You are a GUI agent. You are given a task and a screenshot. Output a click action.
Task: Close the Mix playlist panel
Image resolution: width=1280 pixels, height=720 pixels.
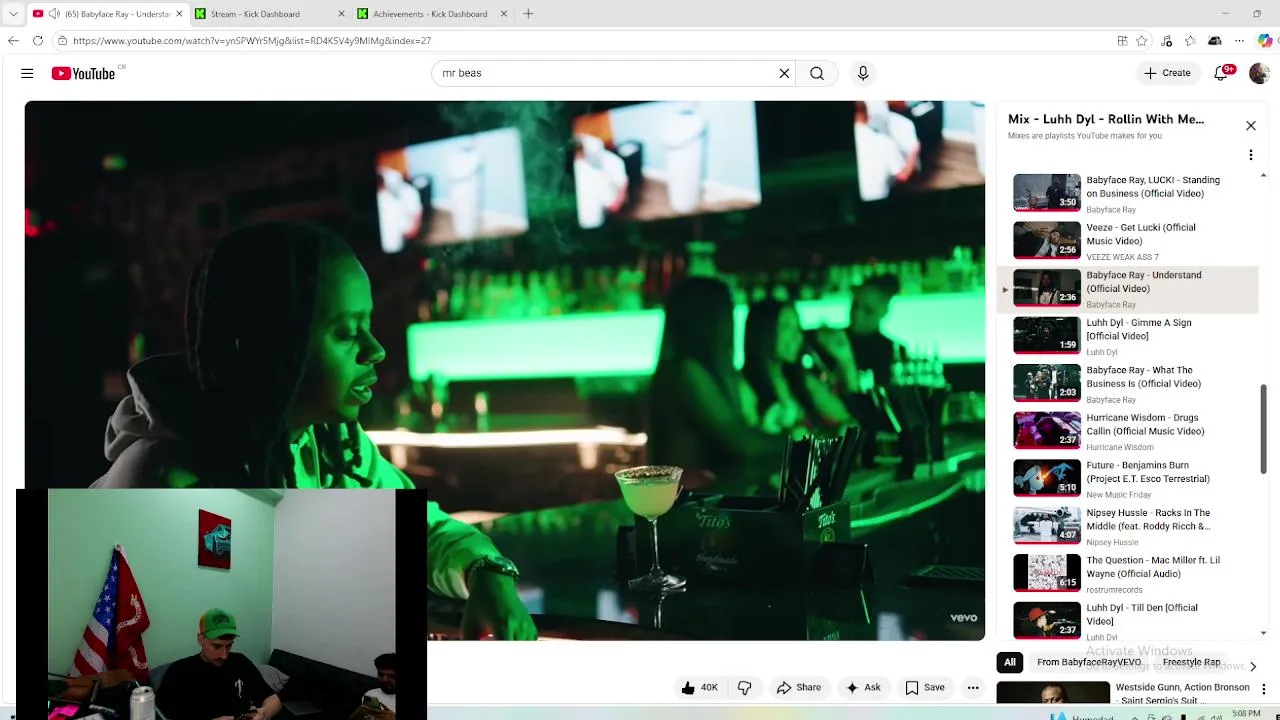(x=1250, y=126)
